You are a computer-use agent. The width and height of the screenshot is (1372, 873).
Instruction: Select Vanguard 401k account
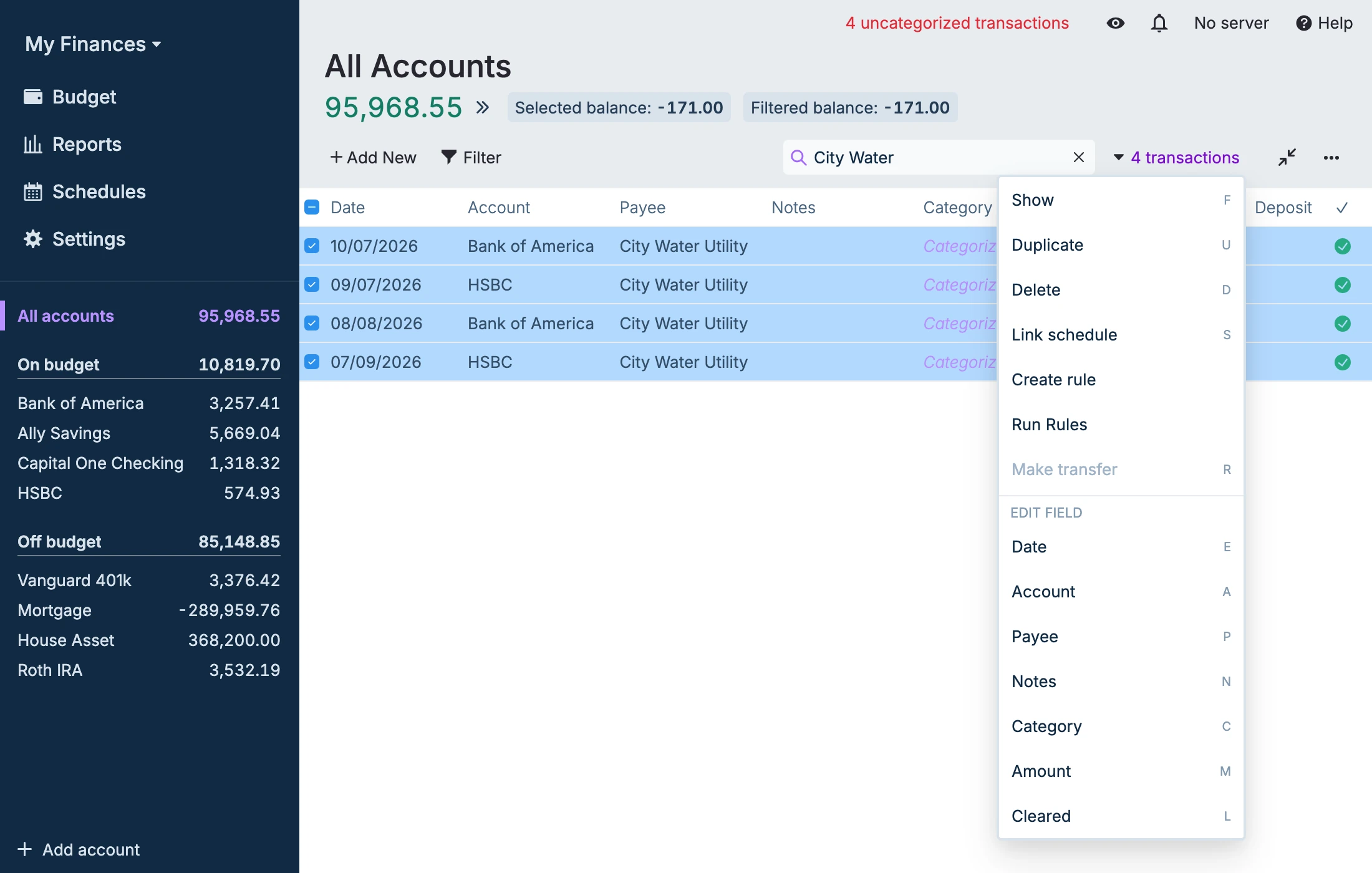tap(148, 581)
